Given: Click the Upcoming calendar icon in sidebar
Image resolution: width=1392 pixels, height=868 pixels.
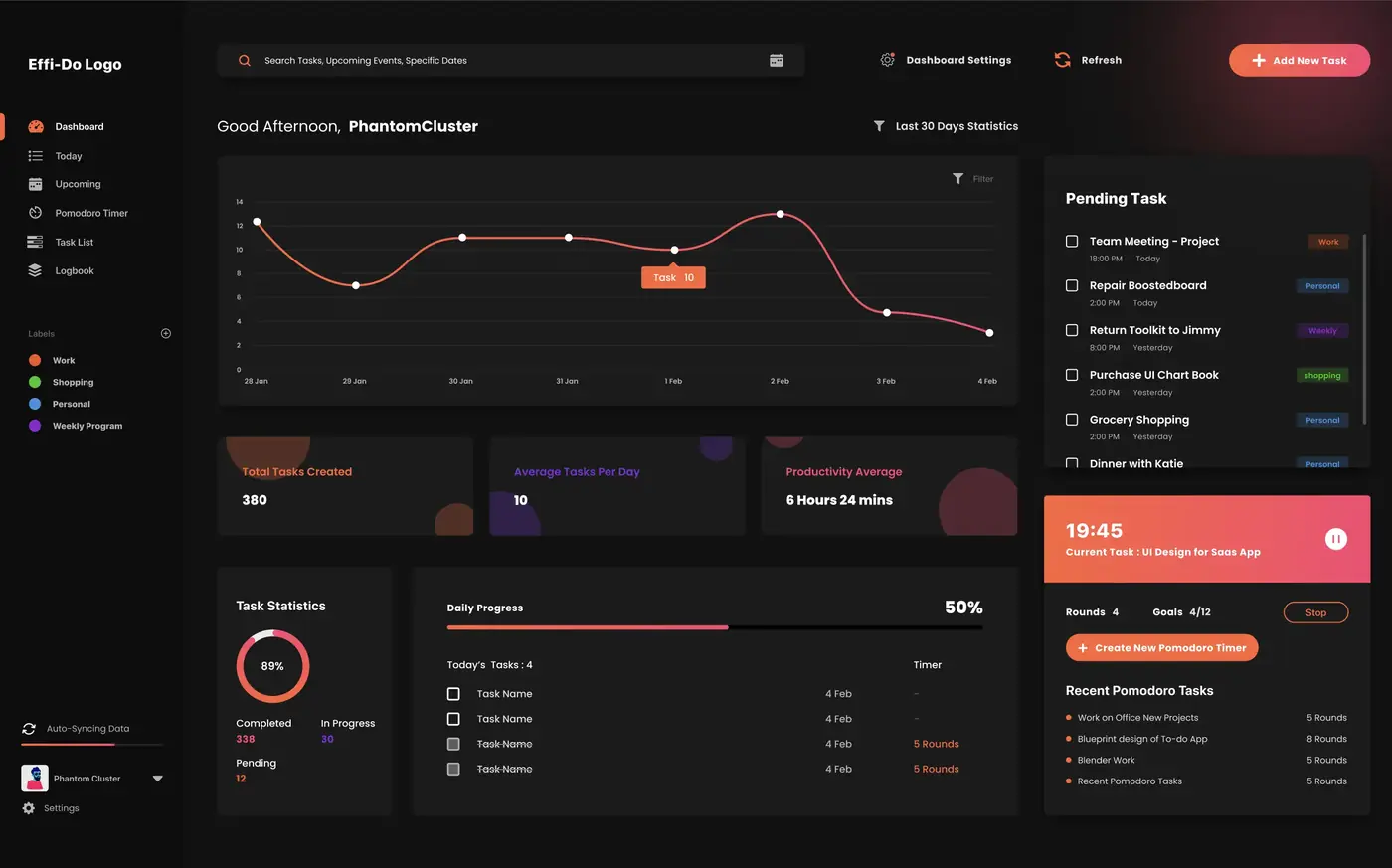Looking at the screenshot, I should pyautogui.click(x=36, y=184).
